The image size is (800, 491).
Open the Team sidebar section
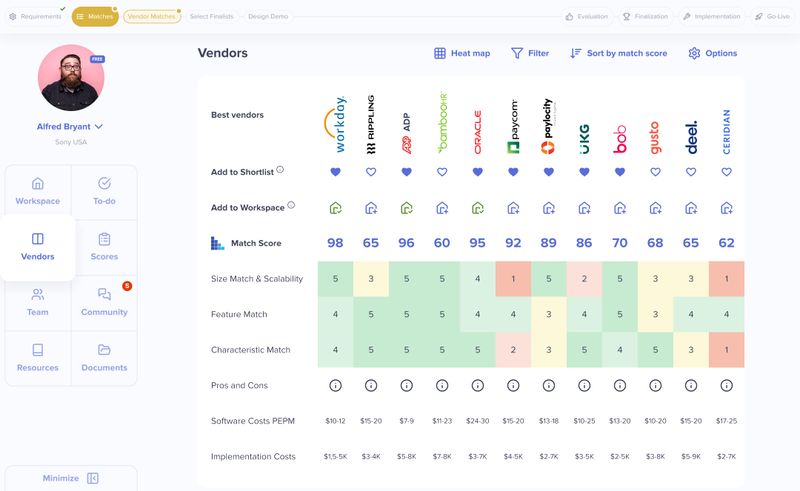pos(38,303)
